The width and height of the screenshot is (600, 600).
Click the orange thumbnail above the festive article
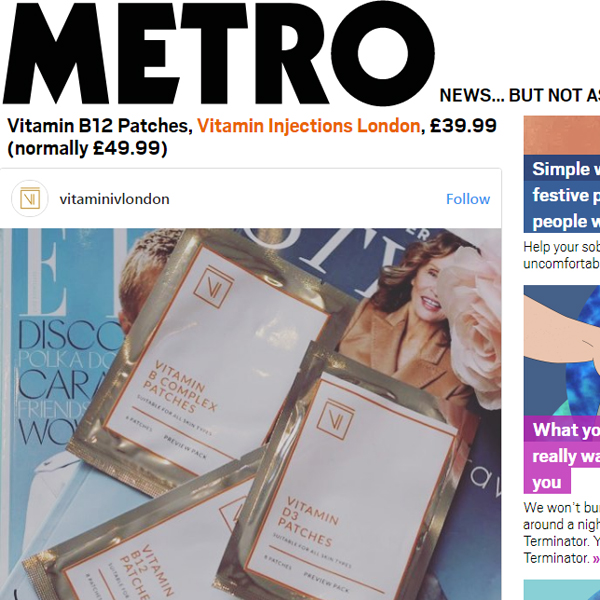click(x=562, y=135)
